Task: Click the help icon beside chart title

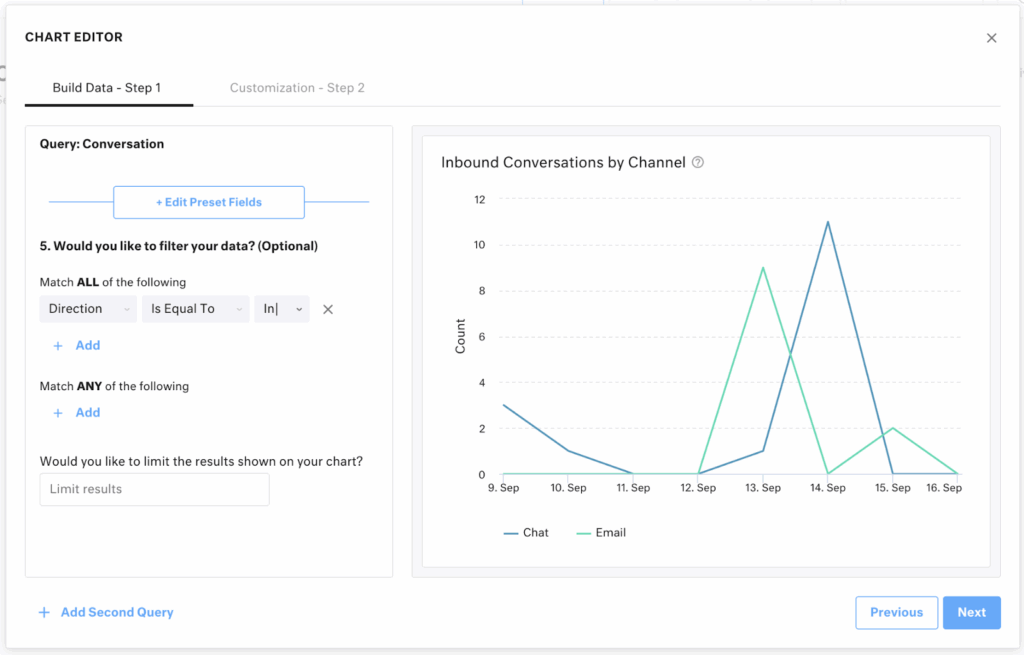Action: coord(698,162)
